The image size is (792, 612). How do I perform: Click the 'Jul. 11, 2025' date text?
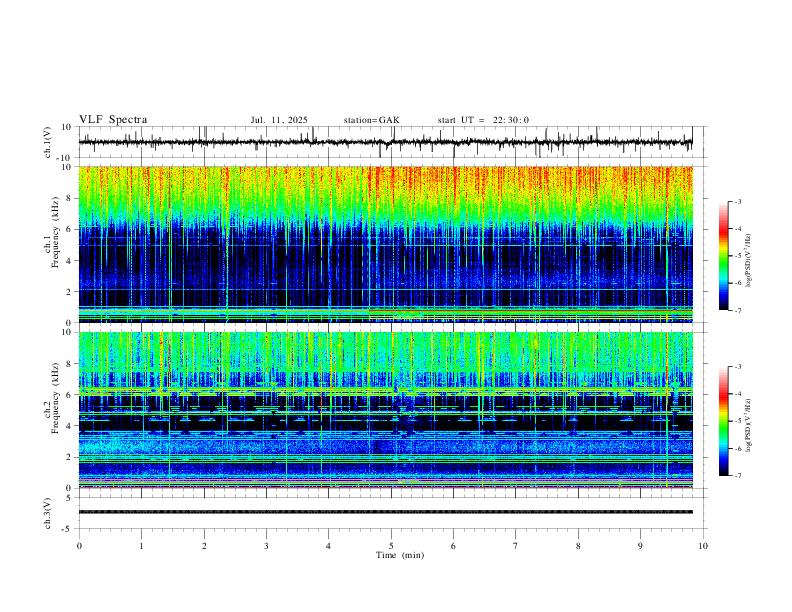pos(279,120)
